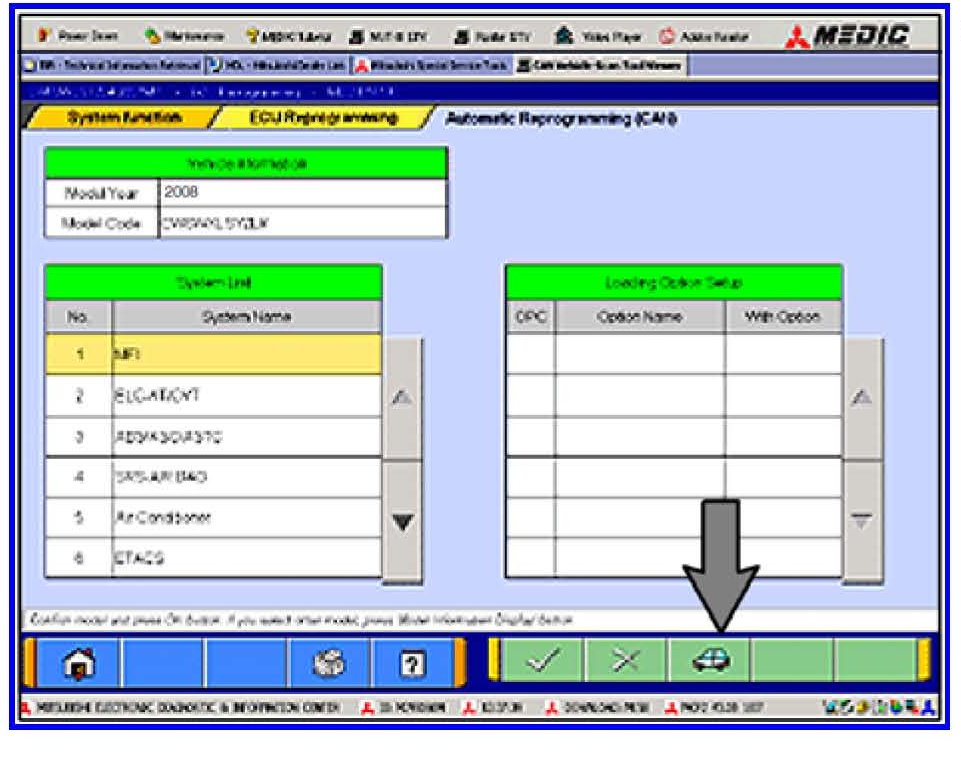Select Air Conditioner system in list
The height and width of the screenshot is (757, 961).
(x=245, y=519)
